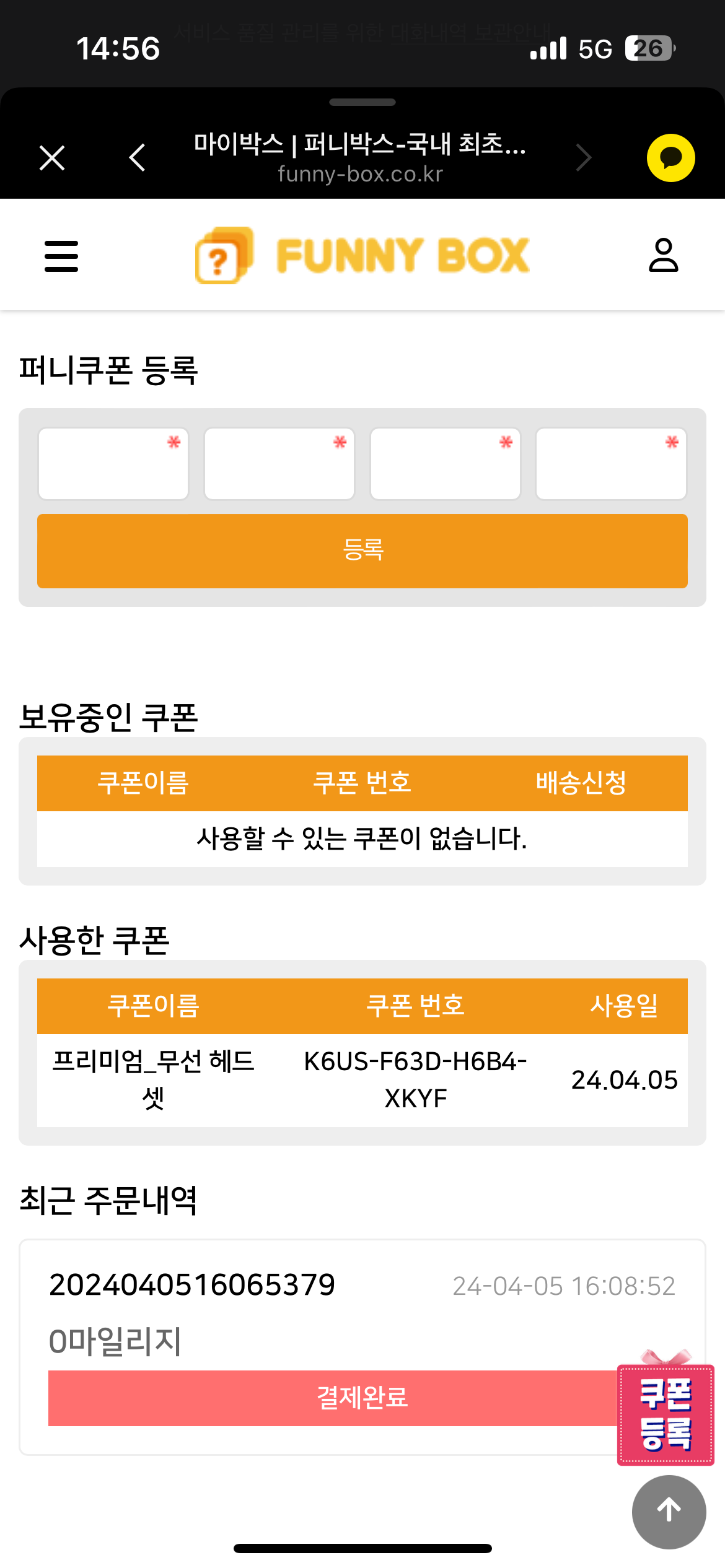
Task: Click the third coupon code field
Action: pos(446,464)
